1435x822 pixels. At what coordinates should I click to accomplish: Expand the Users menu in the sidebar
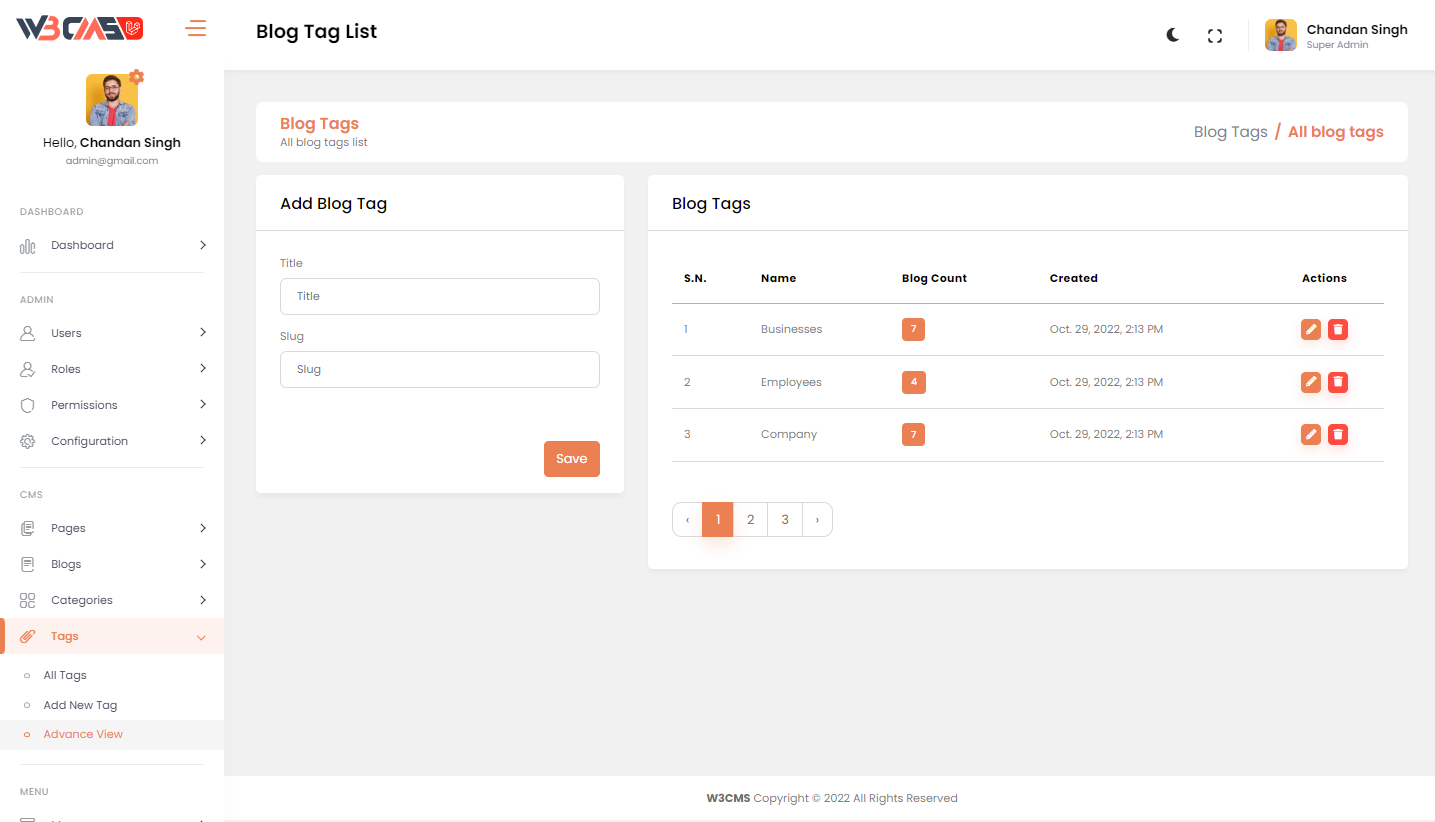pos(112,333)
